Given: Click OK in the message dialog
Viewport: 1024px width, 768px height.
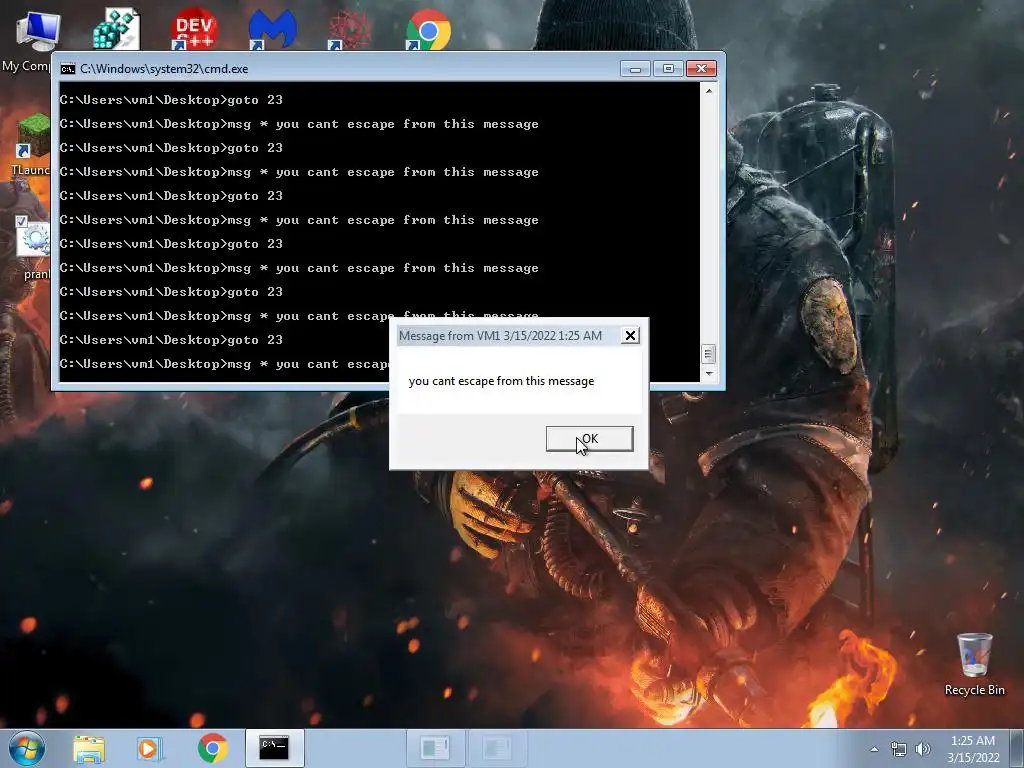Looking at the screenshot, I should pos(589,439).
